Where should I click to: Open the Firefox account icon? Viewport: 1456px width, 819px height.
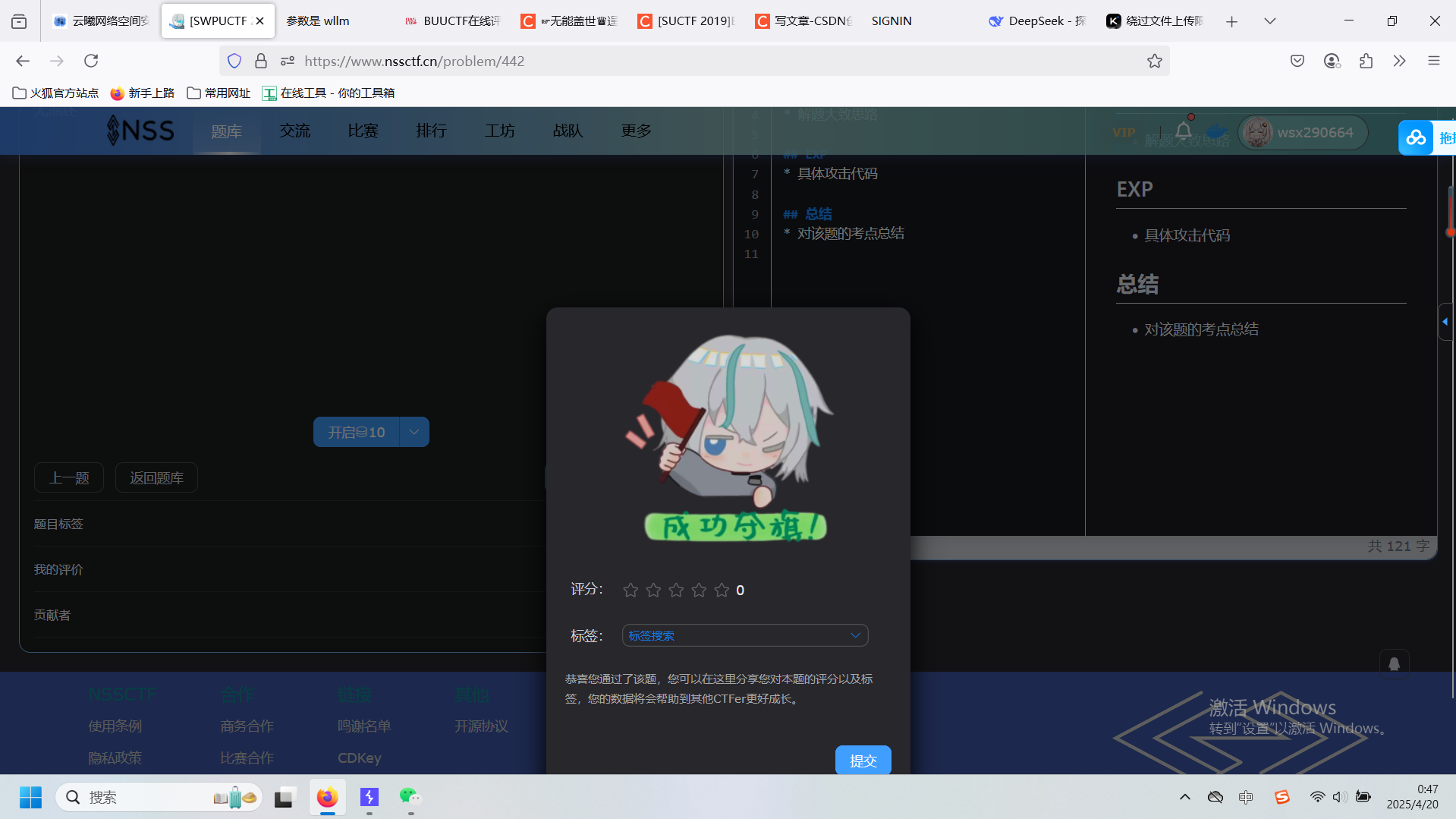1332,61
